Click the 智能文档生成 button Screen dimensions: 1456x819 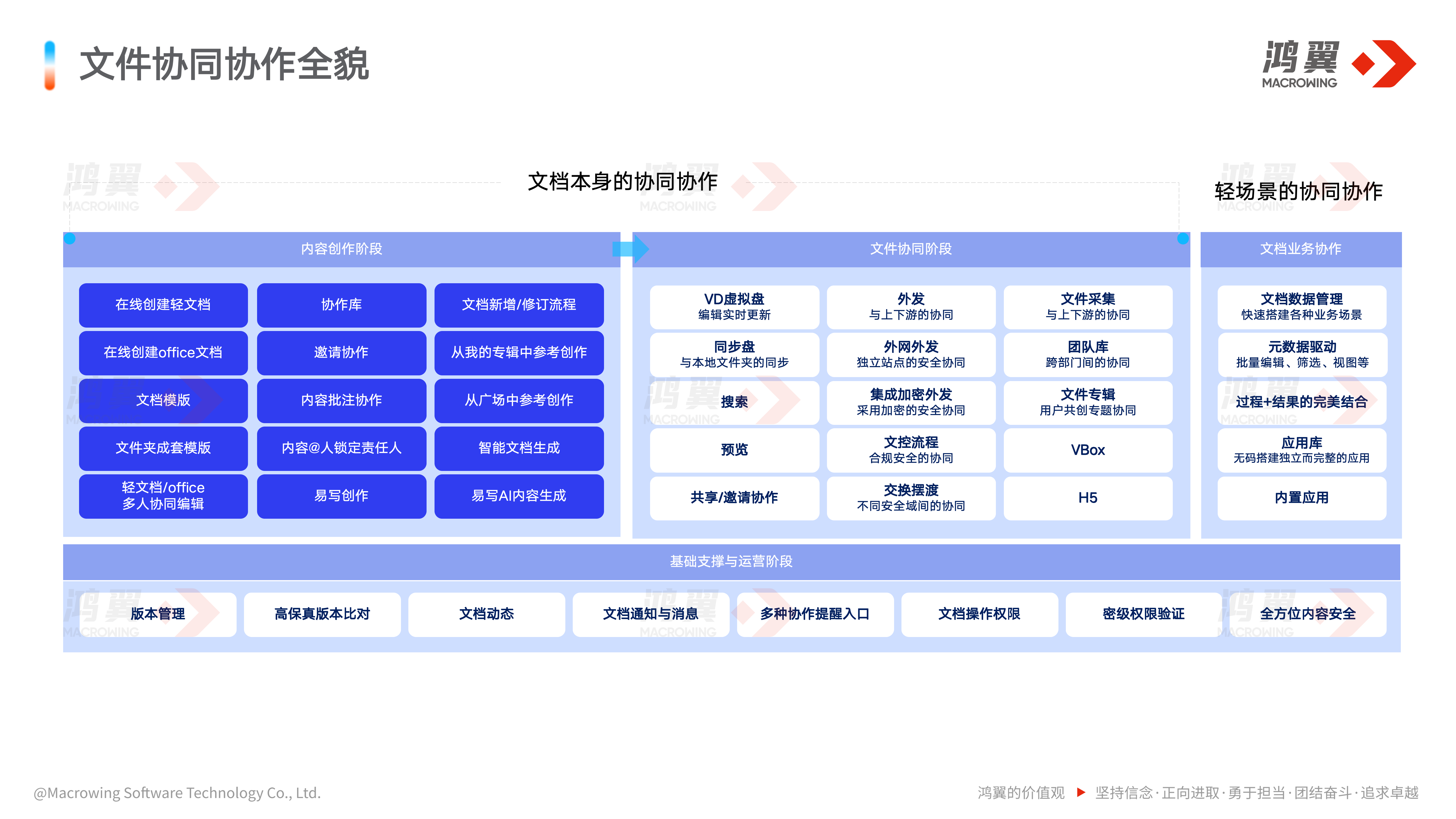[x=519, y=448]
